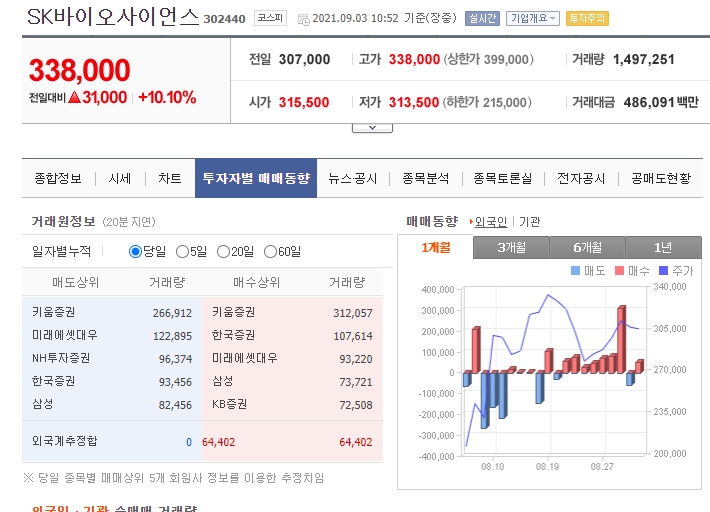Select the 60일 cumulative radio button
The image size is (710, 512).
click(269, 251)
